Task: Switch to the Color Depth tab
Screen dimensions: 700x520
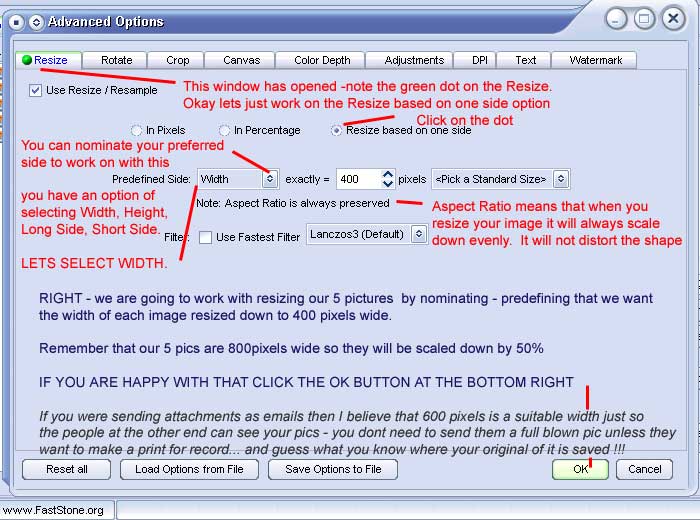Action: pyautogui.click(x=322, y=60)
